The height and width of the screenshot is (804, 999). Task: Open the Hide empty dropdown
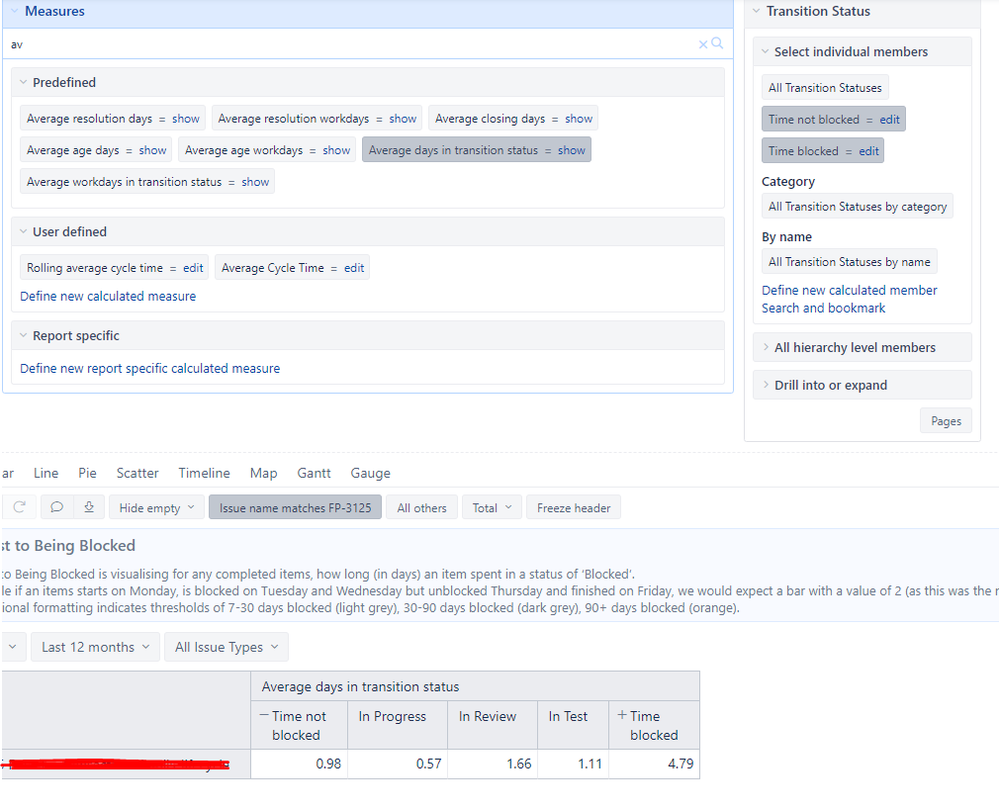pos(157,508)
